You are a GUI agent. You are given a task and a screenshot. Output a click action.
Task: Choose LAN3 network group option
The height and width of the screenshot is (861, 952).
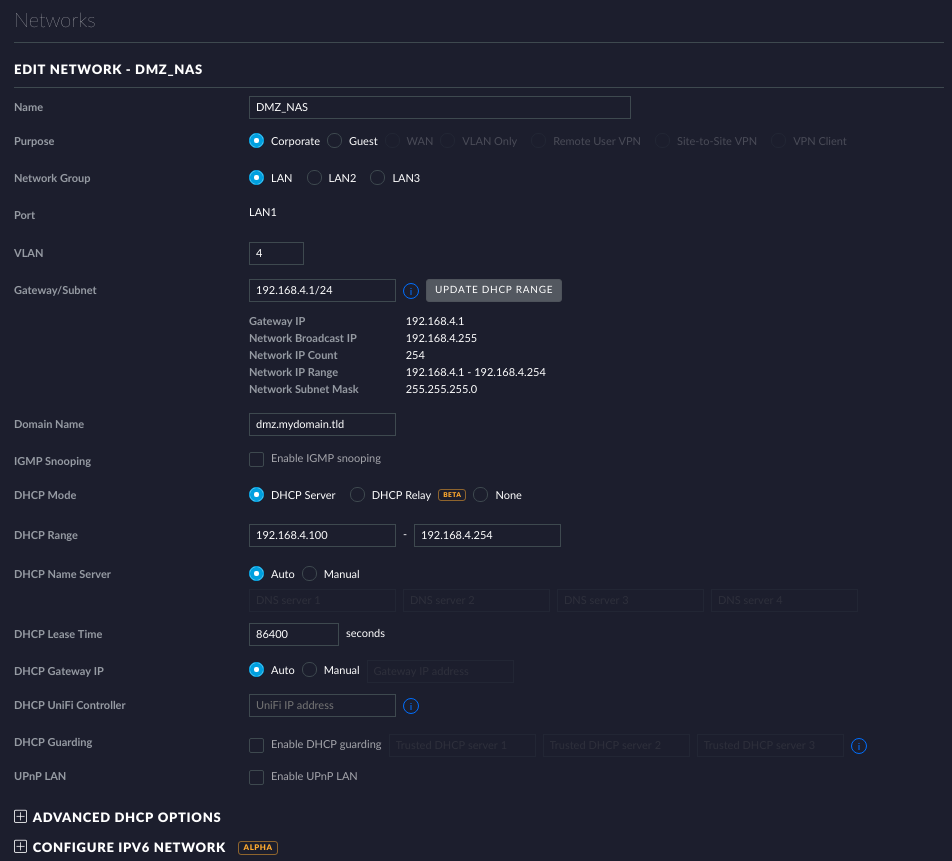(x=378, y=178)
